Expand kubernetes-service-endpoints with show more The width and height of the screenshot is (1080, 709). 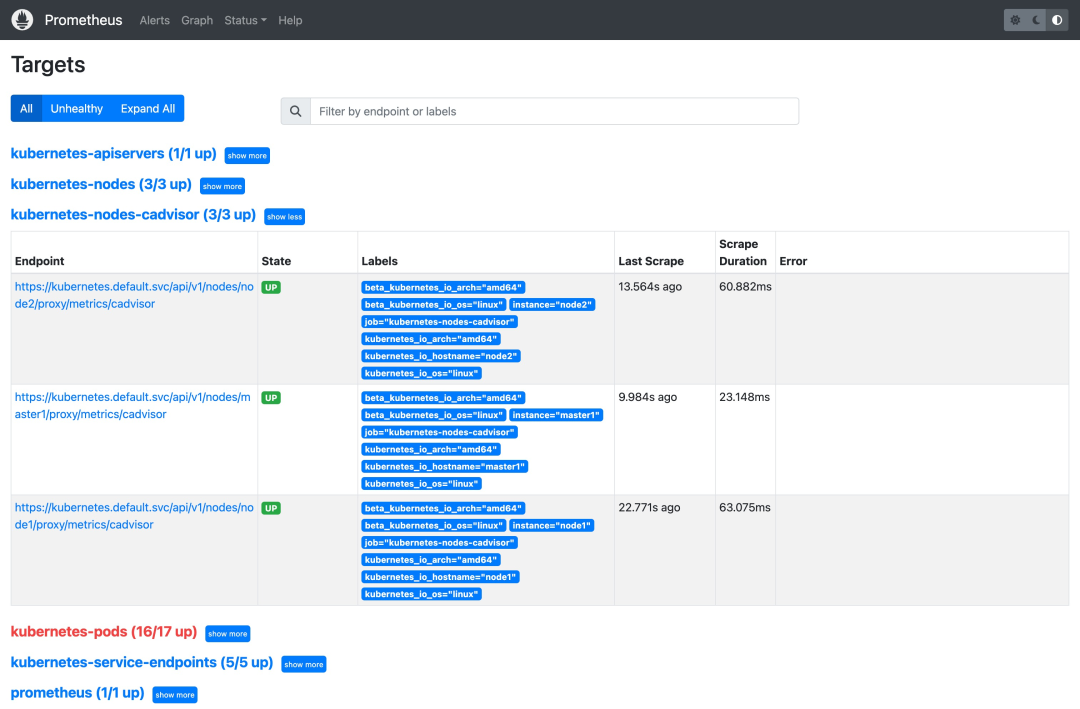tap(303, 664)
